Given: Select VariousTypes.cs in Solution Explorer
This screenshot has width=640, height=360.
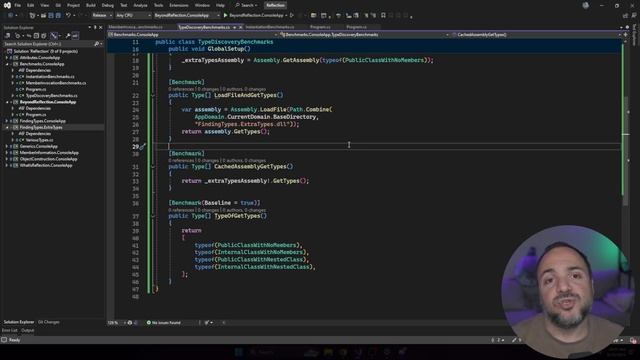Looking at the screenshot, I should tap(39, 140).
